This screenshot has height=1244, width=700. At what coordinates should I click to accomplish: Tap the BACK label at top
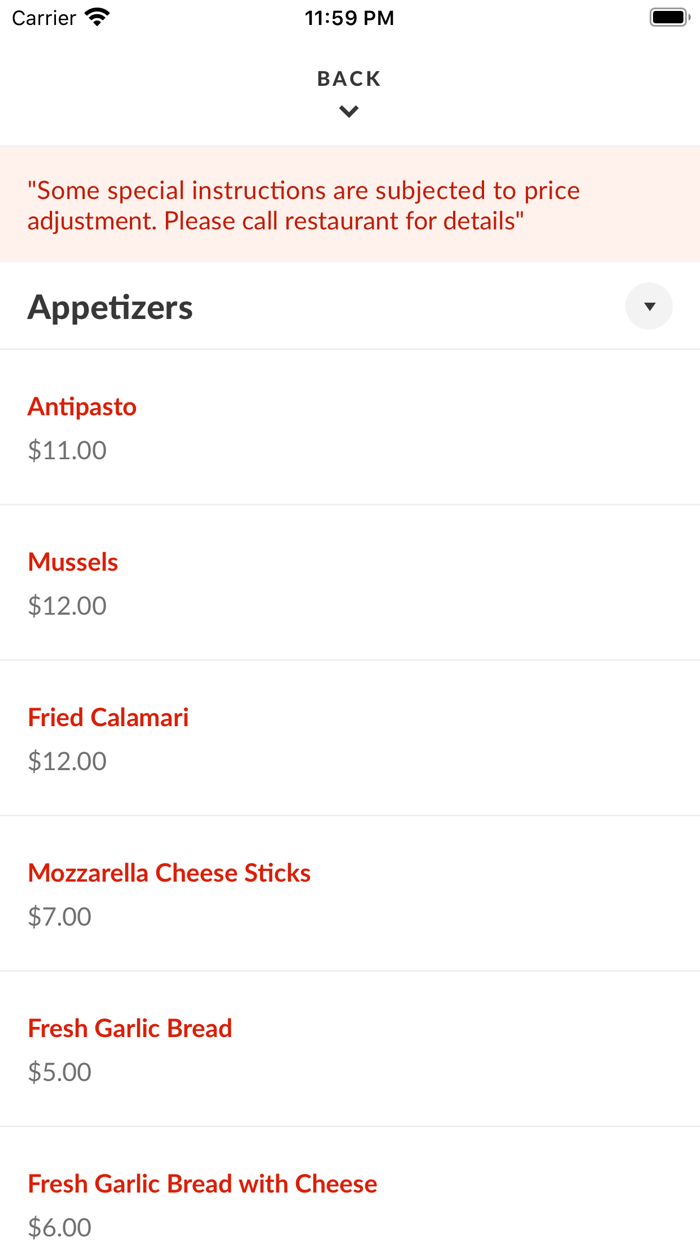pyautogui.click(x=349, y=79)
